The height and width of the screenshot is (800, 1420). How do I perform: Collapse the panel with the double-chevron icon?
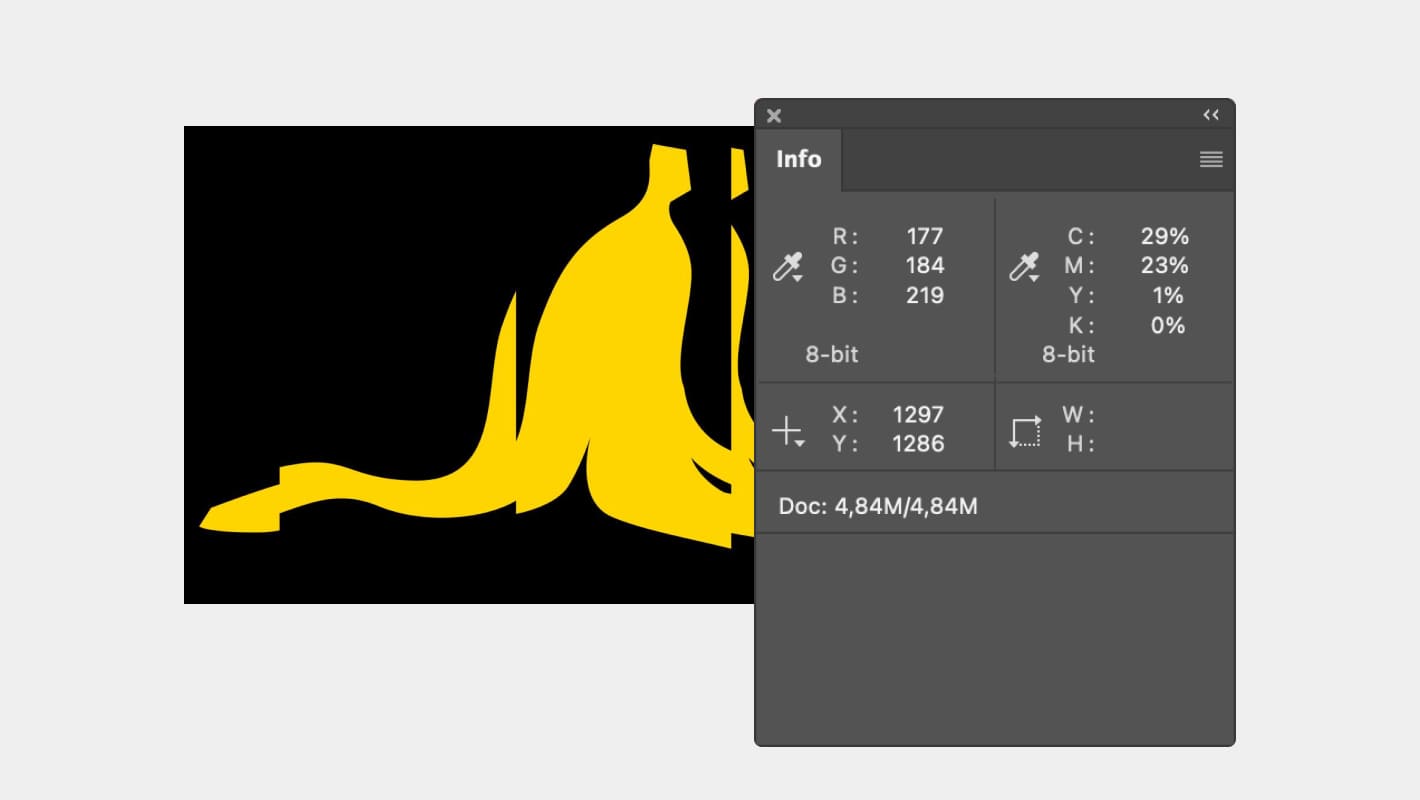click(x=1211, y=115)
